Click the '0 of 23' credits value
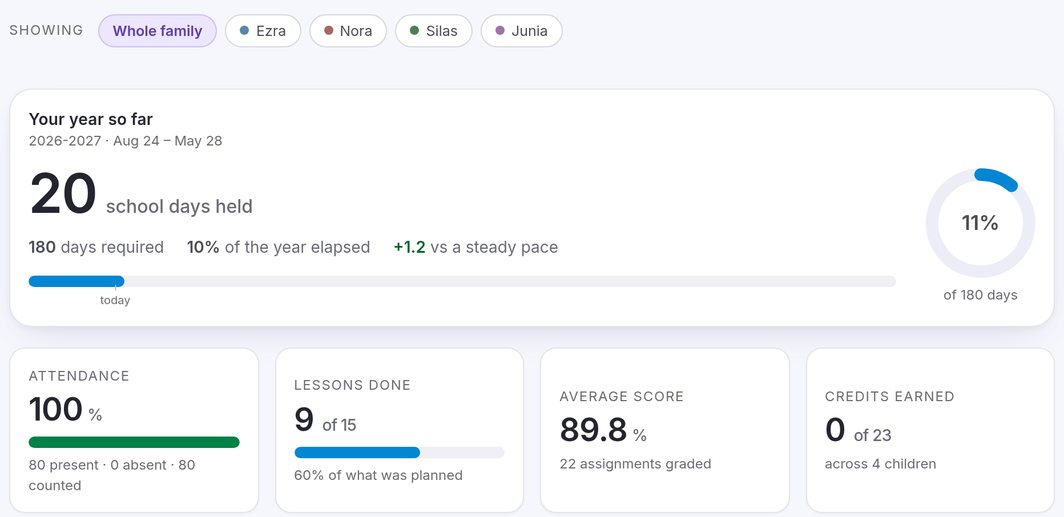The width and height of the screenshot is (1064, 517). coord(858,430)
